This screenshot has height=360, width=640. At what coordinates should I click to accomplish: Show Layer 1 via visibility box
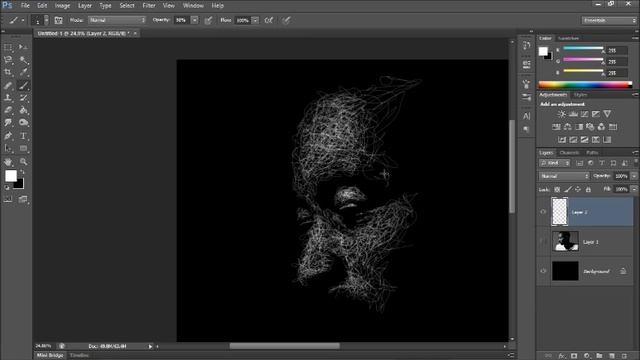tap(543, 241)
